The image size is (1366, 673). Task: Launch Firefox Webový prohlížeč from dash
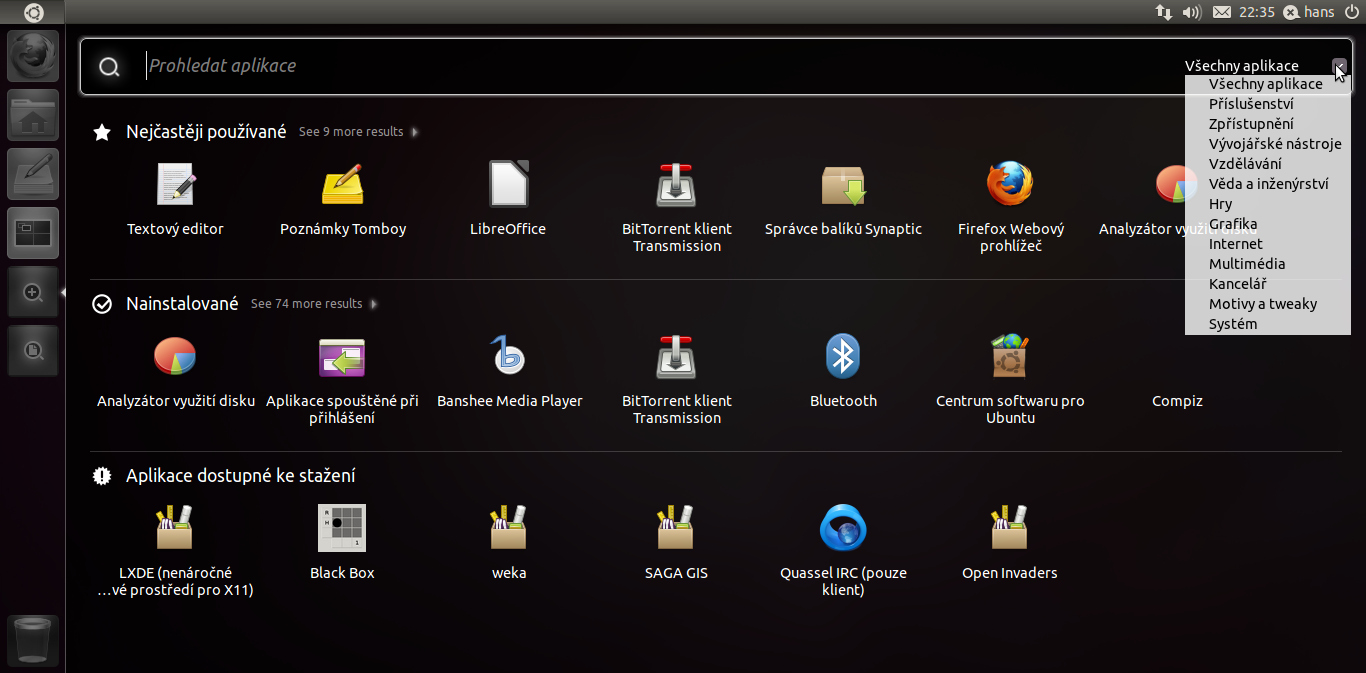(x=1010, y=207)
